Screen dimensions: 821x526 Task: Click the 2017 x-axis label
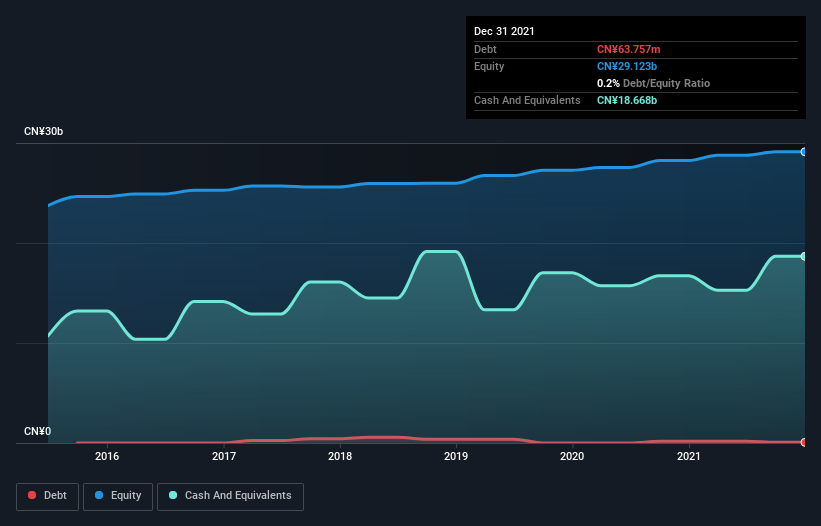tap(224, 456)
